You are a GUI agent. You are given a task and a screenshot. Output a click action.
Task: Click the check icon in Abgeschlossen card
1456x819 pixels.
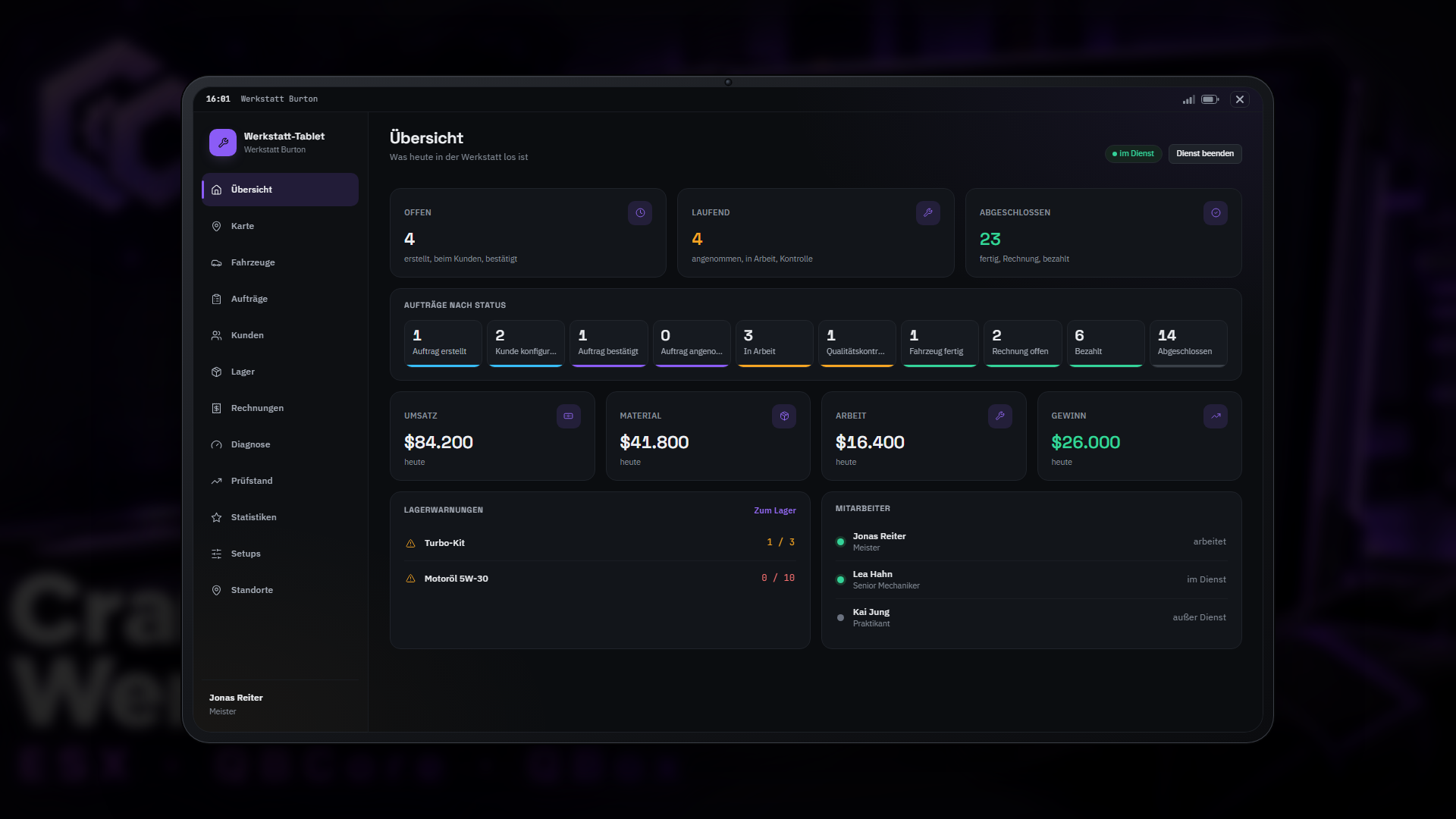click(1216, 213)
